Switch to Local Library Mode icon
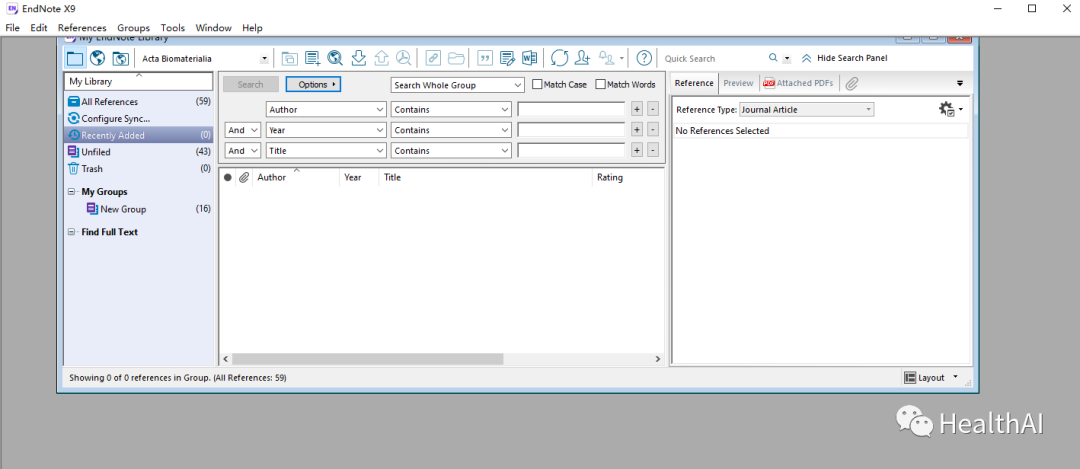Screen dimensions: 1080x469 tap(74, 59)
